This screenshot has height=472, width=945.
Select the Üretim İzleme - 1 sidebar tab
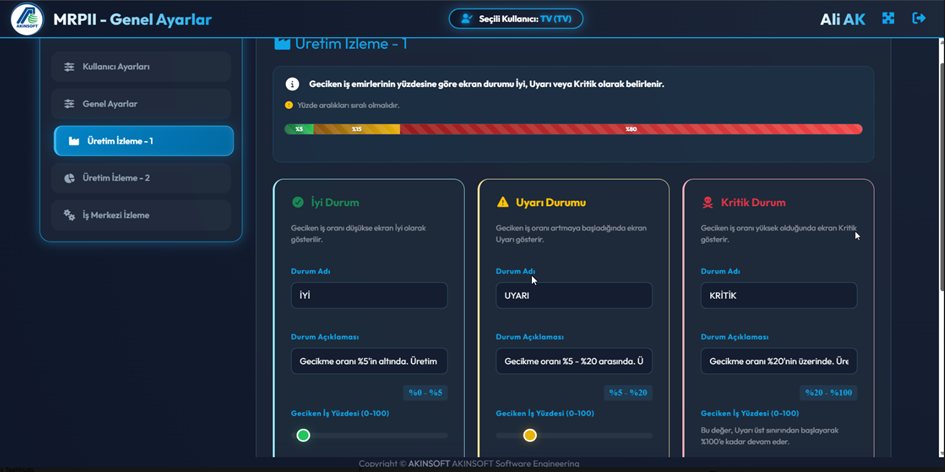click(x=144, y=141)
